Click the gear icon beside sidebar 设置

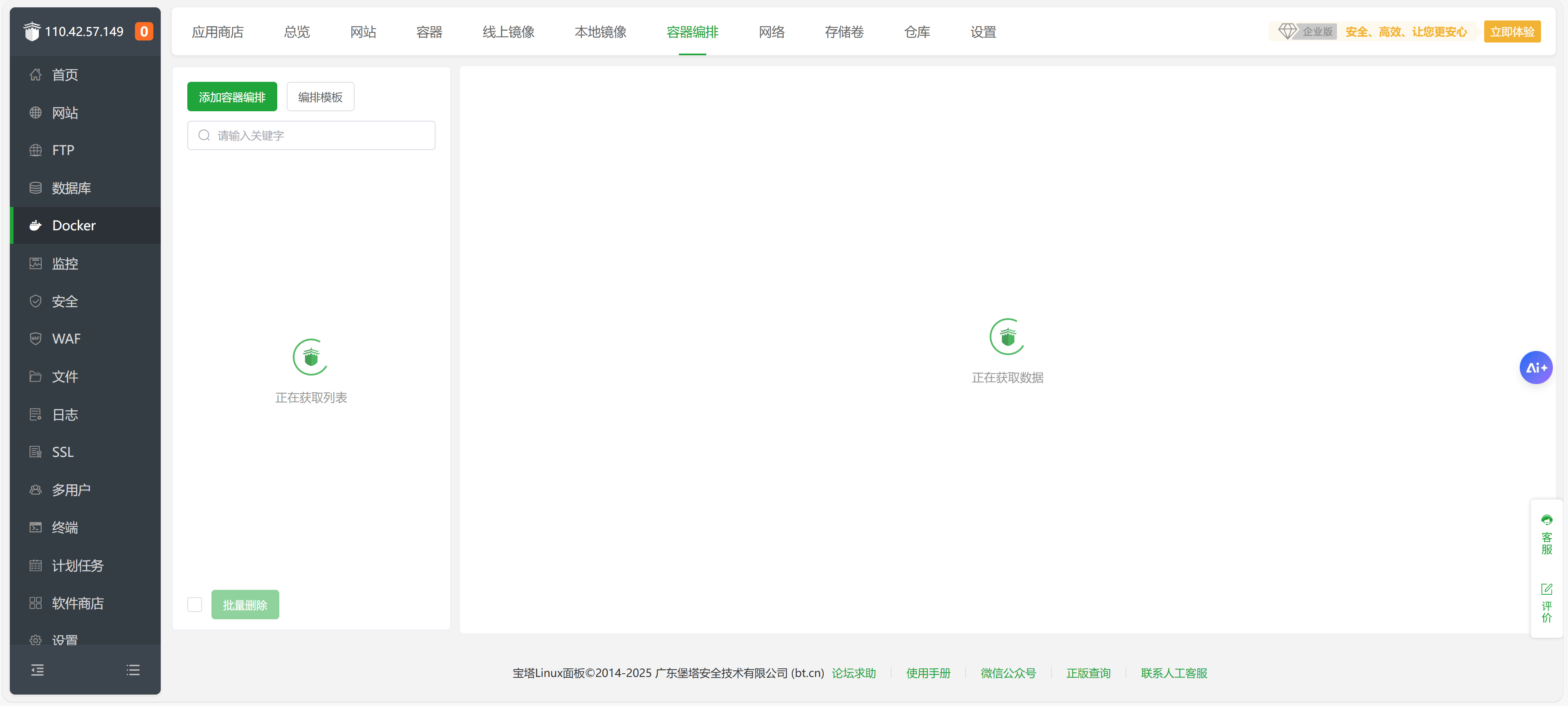click(35, 640)
